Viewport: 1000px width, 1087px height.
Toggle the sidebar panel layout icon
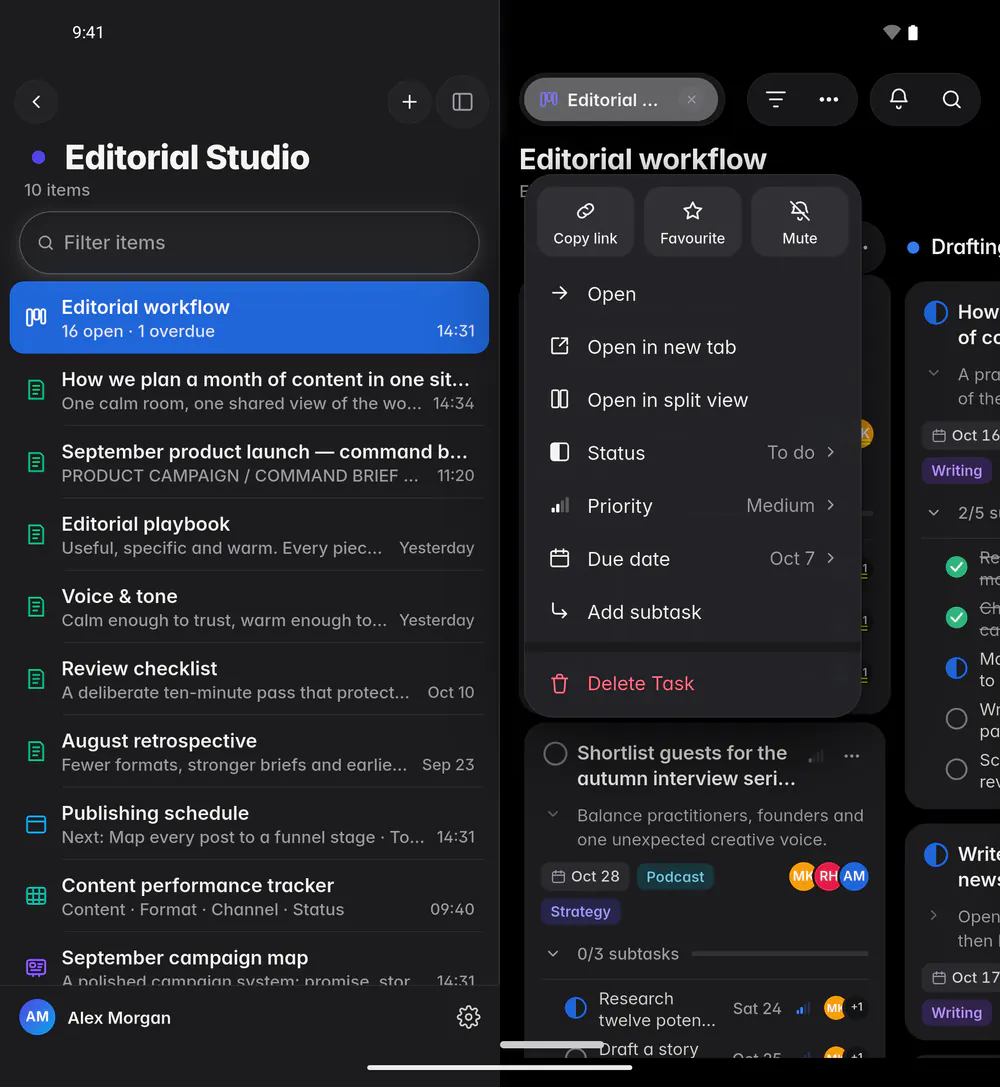462,102
